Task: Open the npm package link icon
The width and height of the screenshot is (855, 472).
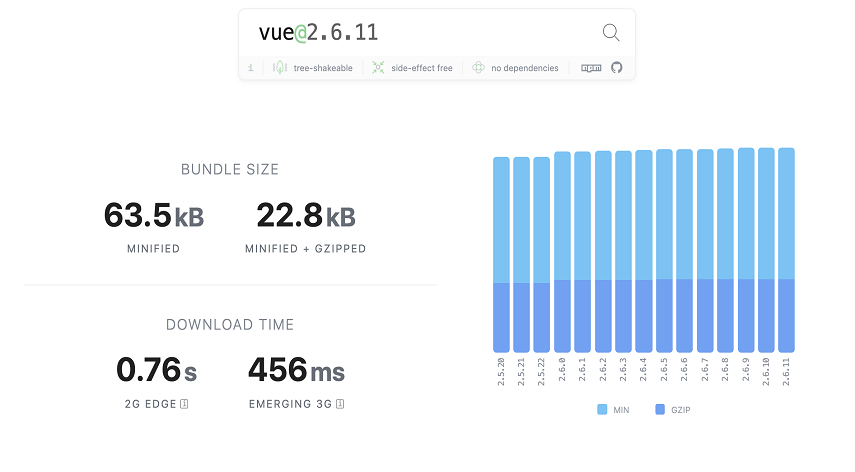Action: pyautogui.click(x=591, y=68)
